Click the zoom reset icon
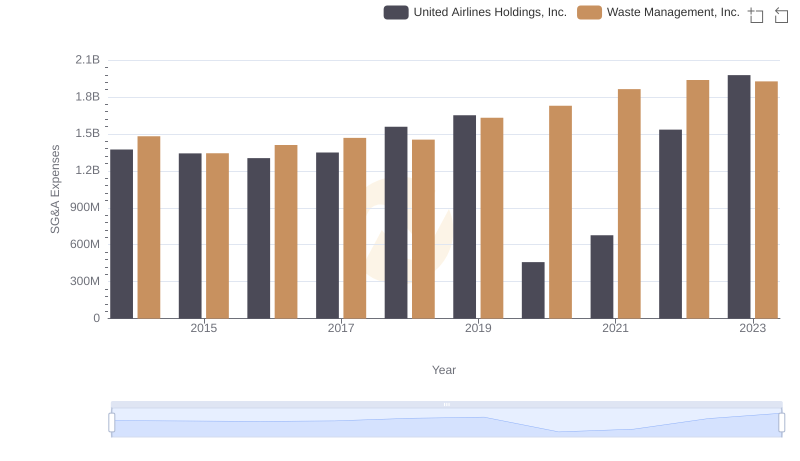800x461 pixels. point(781,15)
